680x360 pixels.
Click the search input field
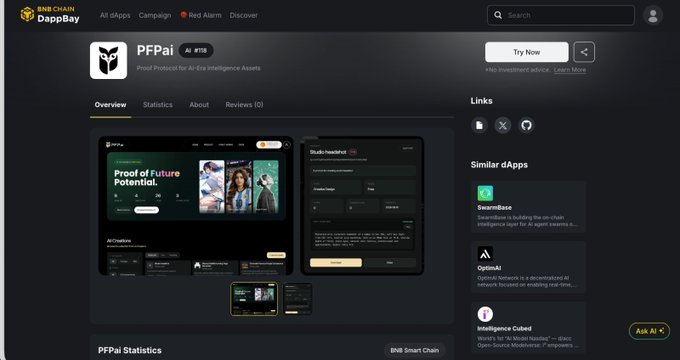coord(561,15)
